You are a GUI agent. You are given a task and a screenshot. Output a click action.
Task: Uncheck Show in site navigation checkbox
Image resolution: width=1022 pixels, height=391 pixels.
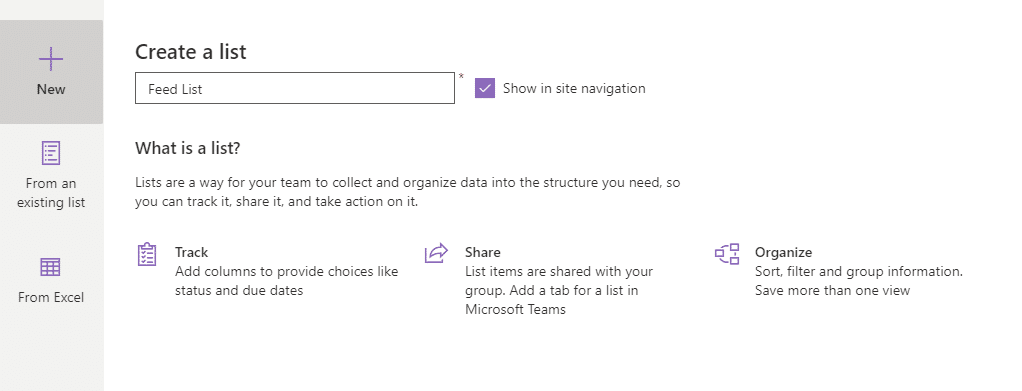(x=485, y=88)
